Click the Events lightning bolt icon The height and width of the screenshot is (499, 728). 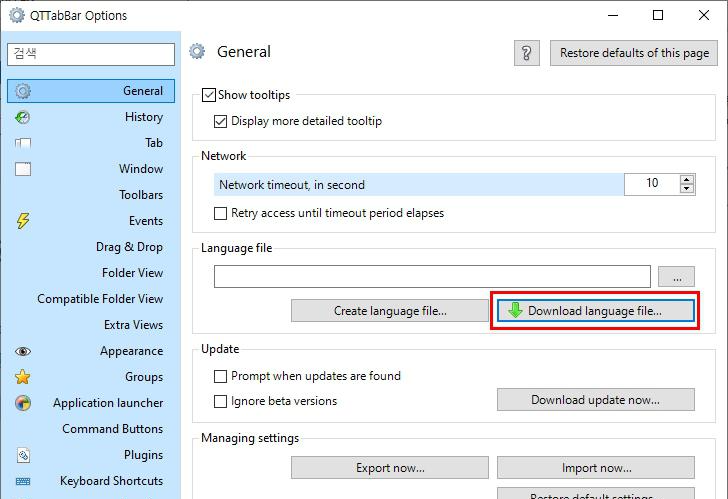point(23,221)
